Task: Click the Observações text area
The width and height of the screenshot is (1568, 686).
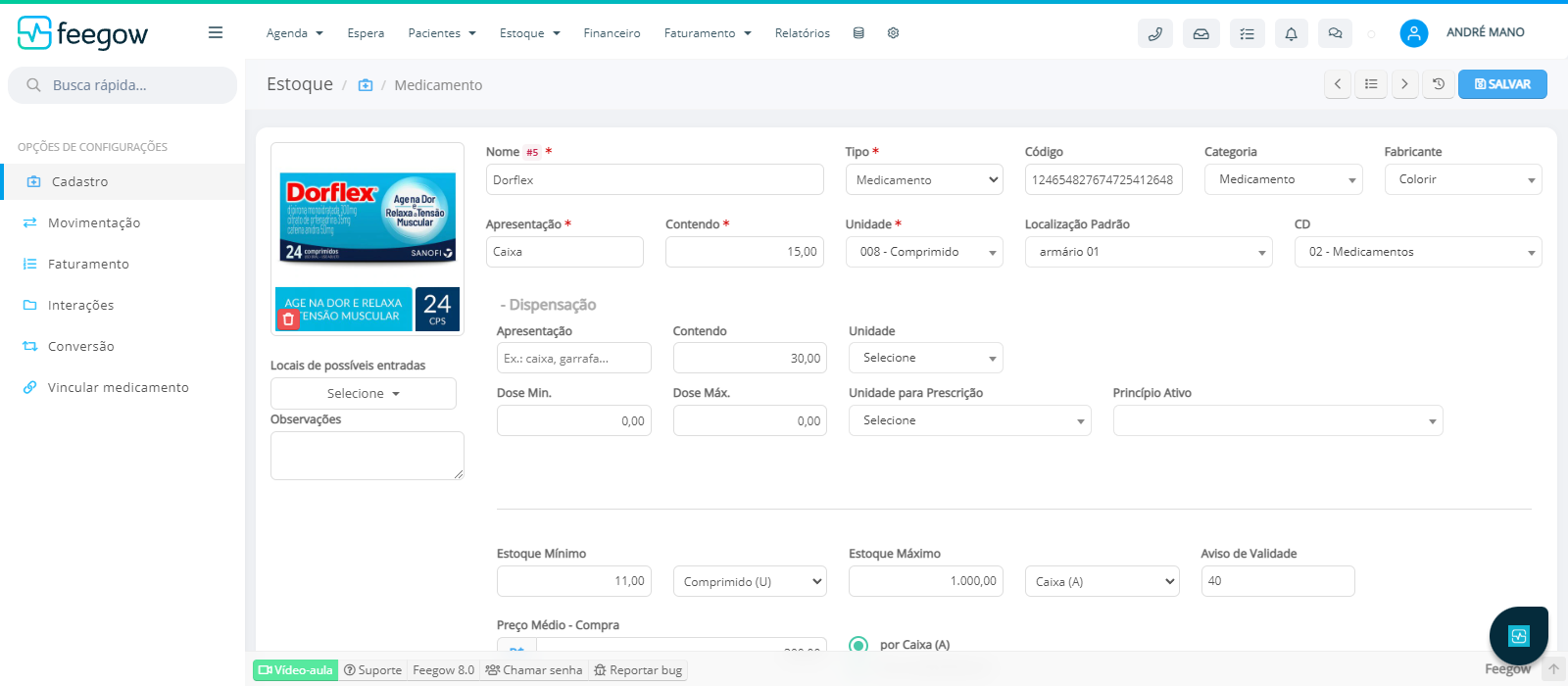Action: tap(367, 456)
